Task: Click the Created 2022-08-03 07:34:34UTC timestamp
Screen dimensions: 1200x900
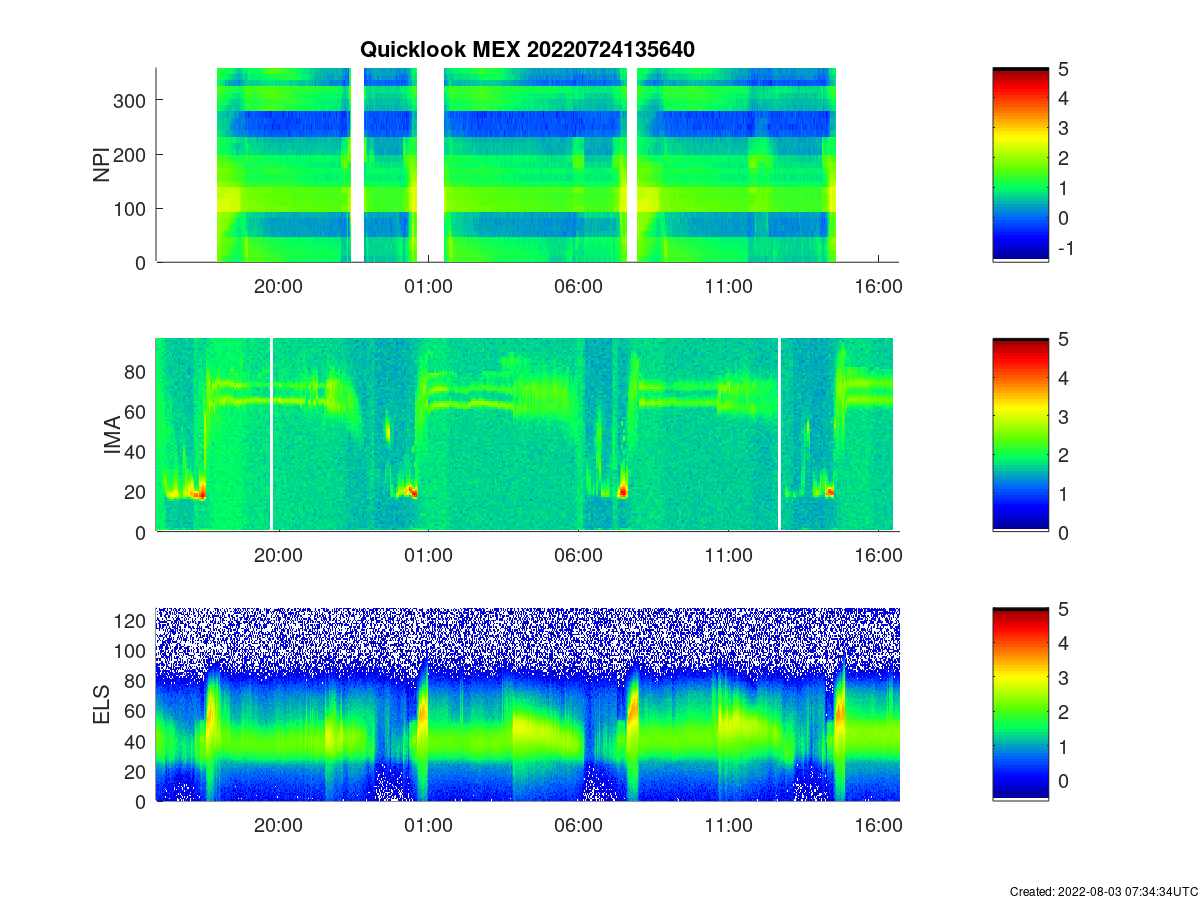Action: (1103, 891)
